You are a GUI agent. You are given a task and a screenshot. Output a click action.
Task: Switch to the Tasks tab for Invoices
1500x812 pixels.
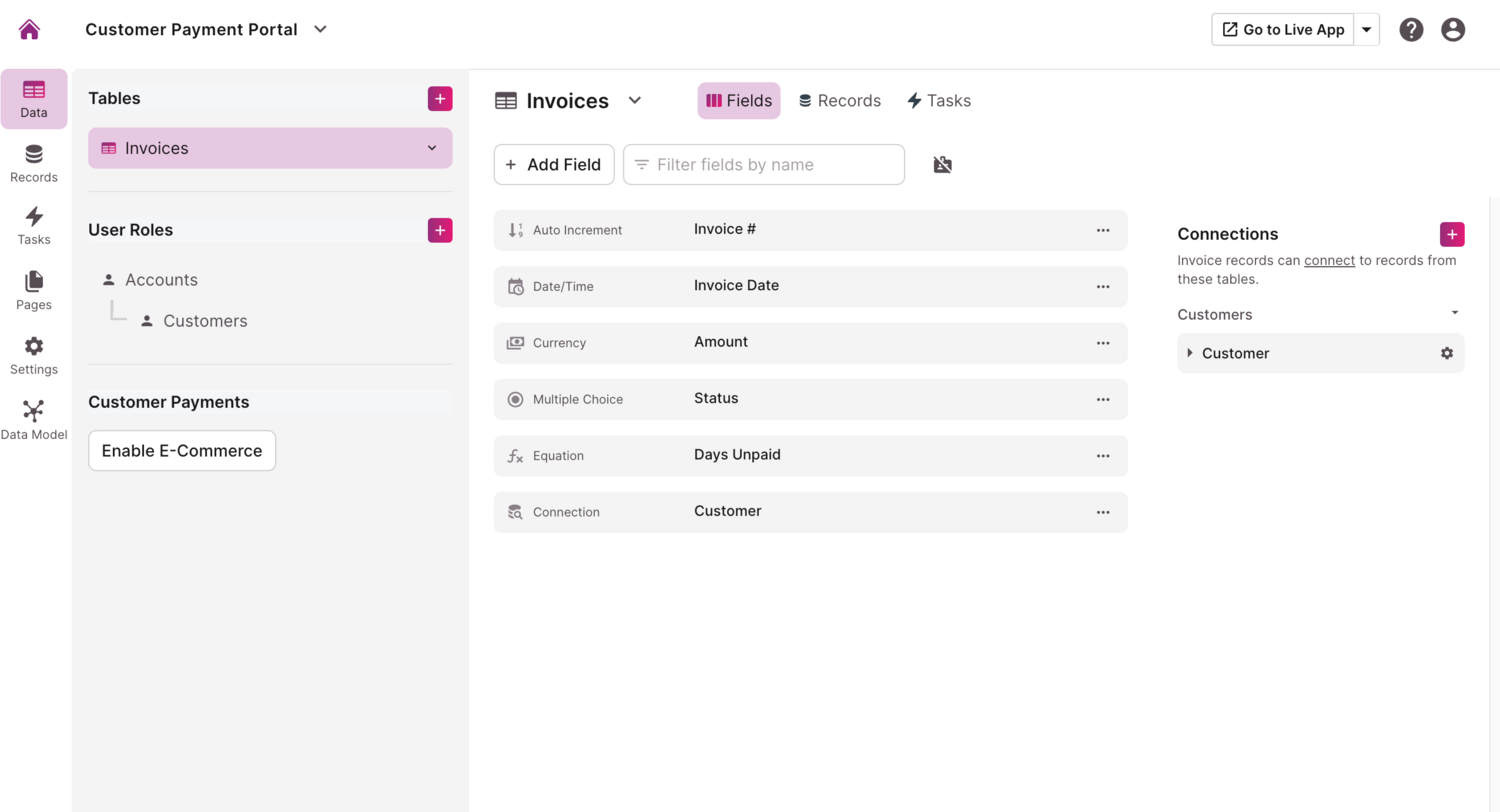point(938,101)
